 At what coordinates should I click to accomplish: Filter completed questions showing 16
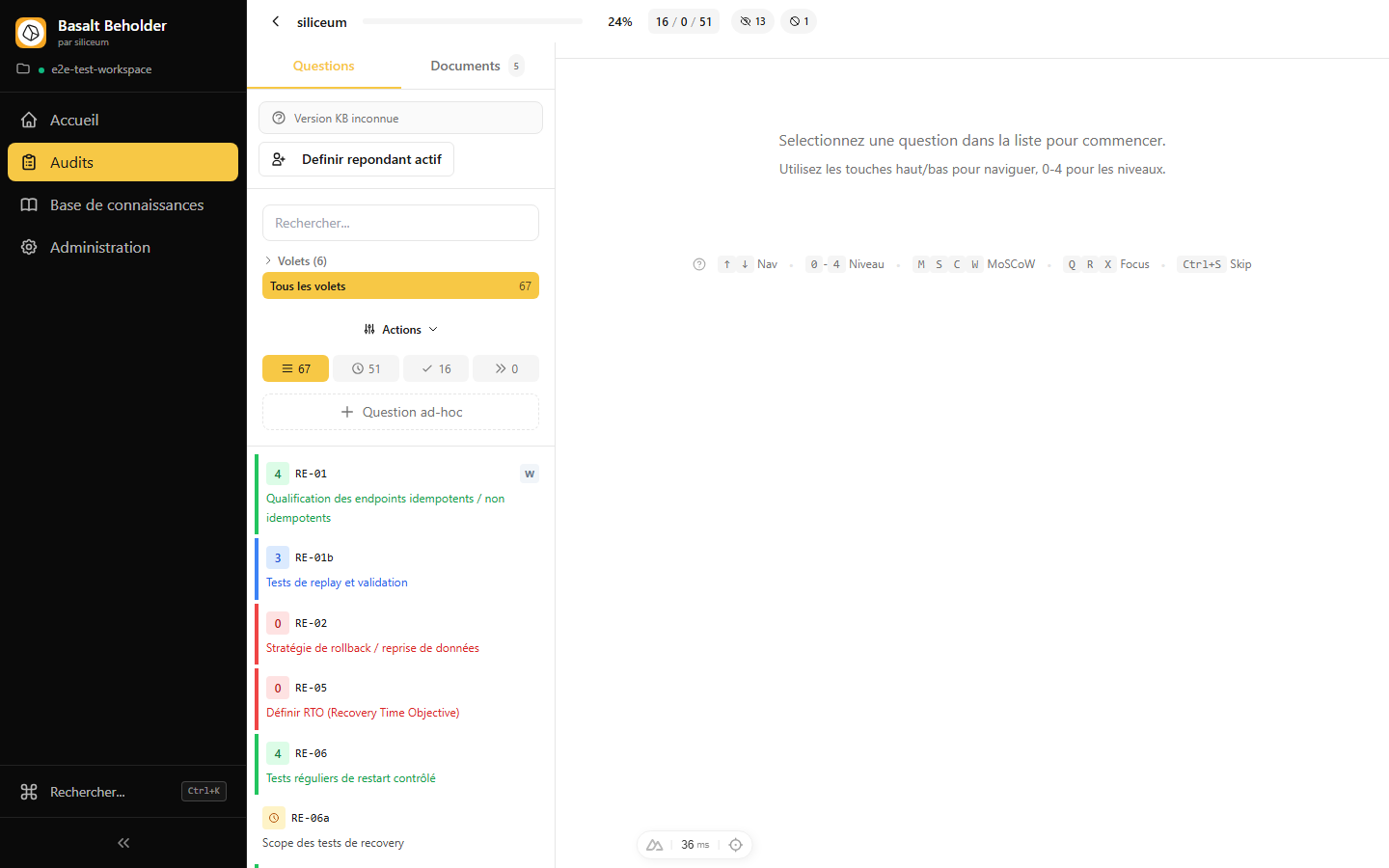pos(436,368)
